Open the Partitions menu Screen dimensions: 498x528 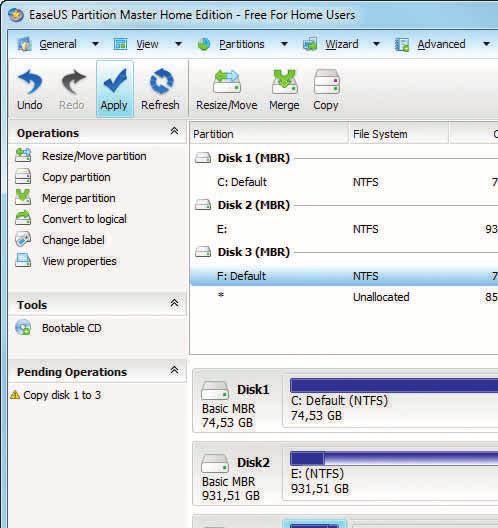pyautogui.click(x=242, y=44)
